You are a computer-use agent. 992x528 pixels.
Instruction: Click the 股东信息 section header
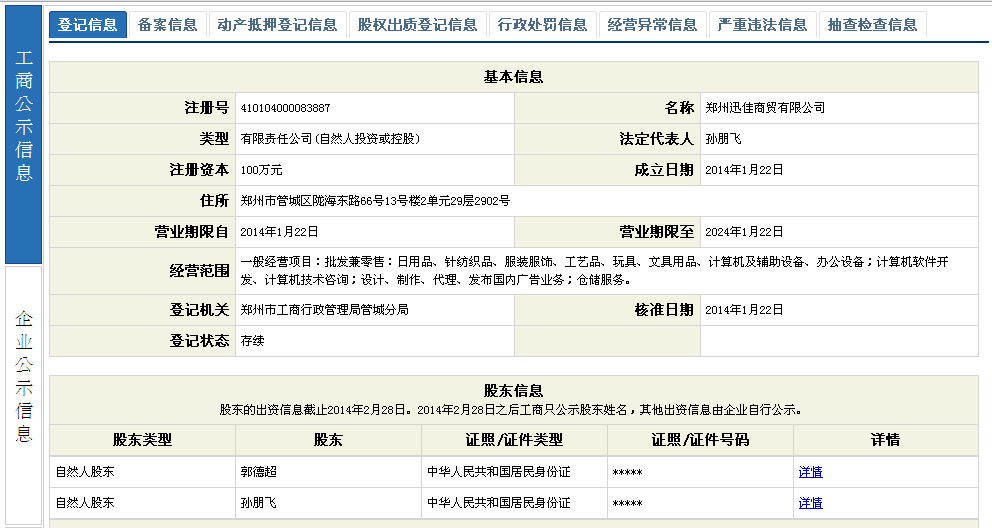pyautogui.click(x=514, y=391)
